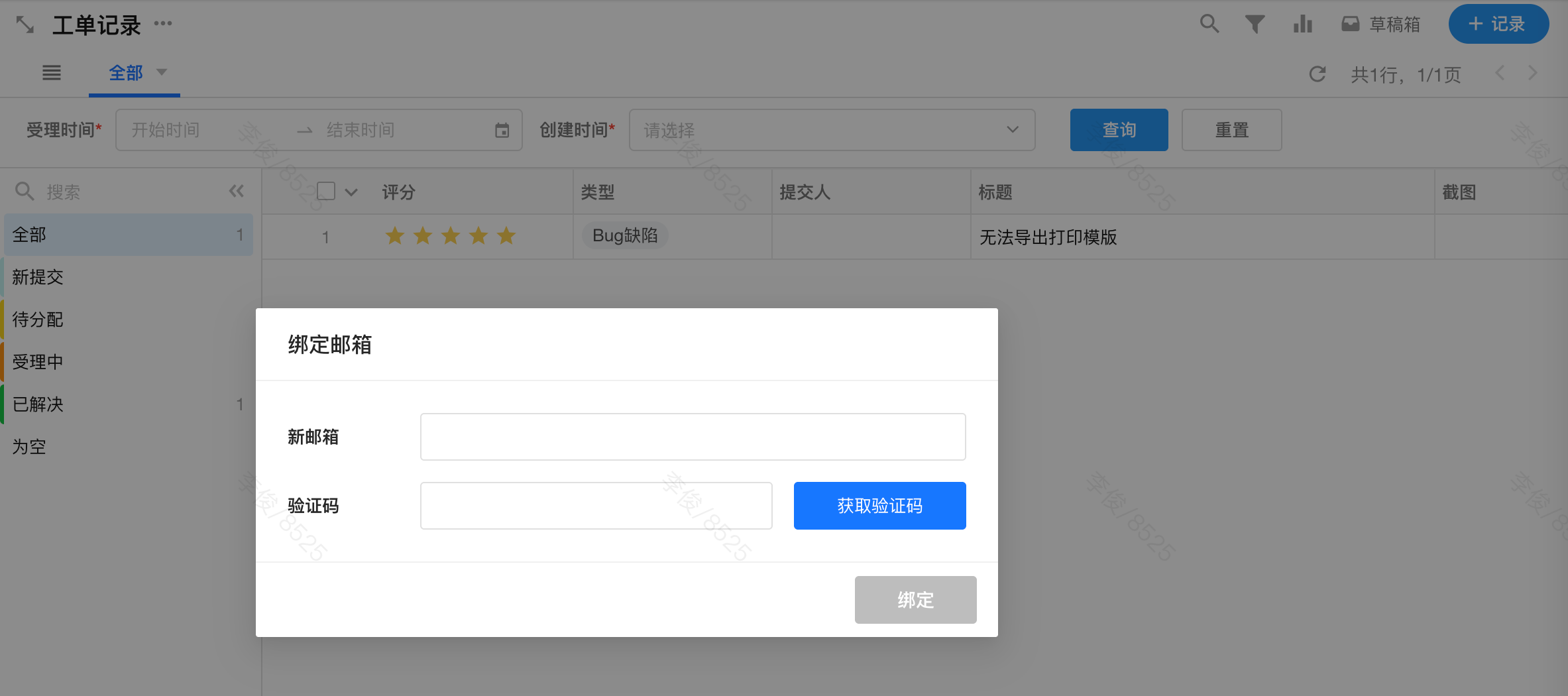Click the search magnifier icon in header
Screen dimensions: 1568x696
[1209, 24]
